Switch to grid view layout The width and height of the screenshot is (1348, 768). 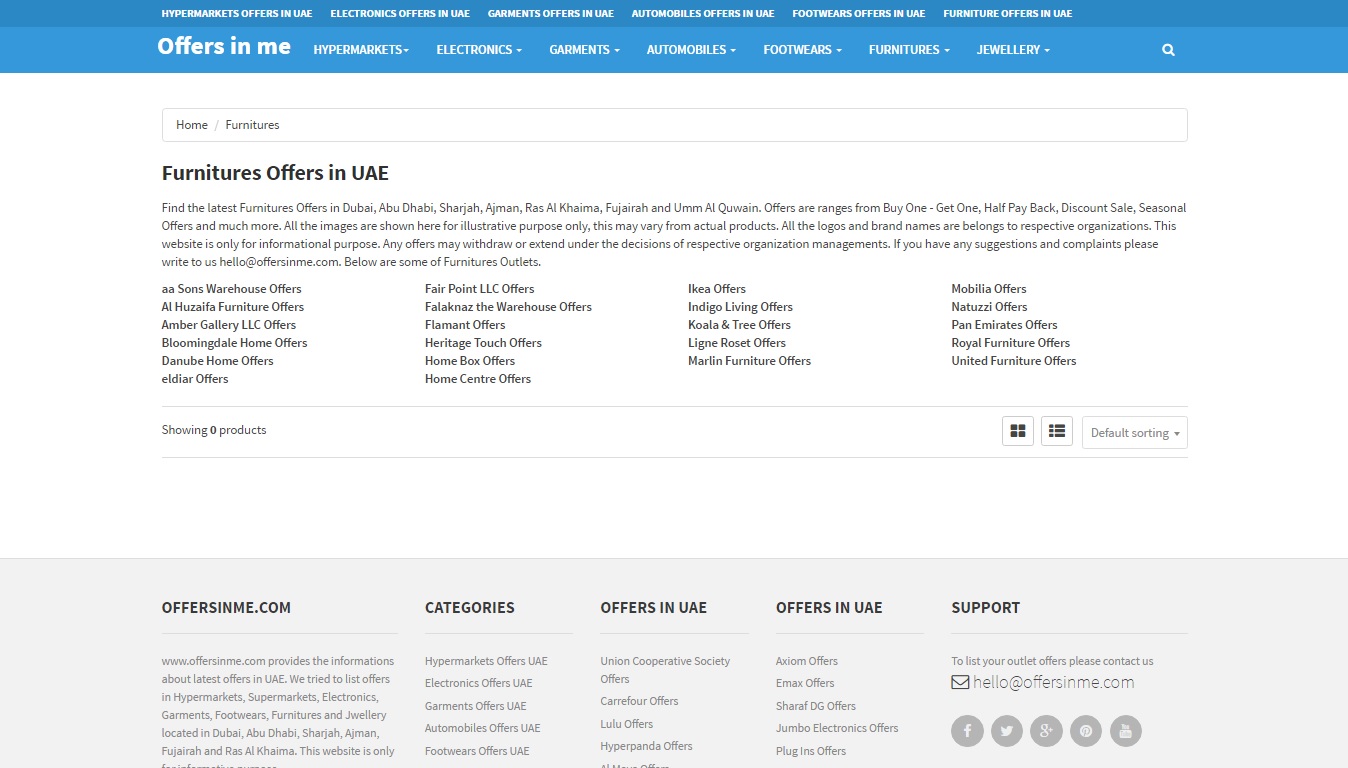point(1017,431)
